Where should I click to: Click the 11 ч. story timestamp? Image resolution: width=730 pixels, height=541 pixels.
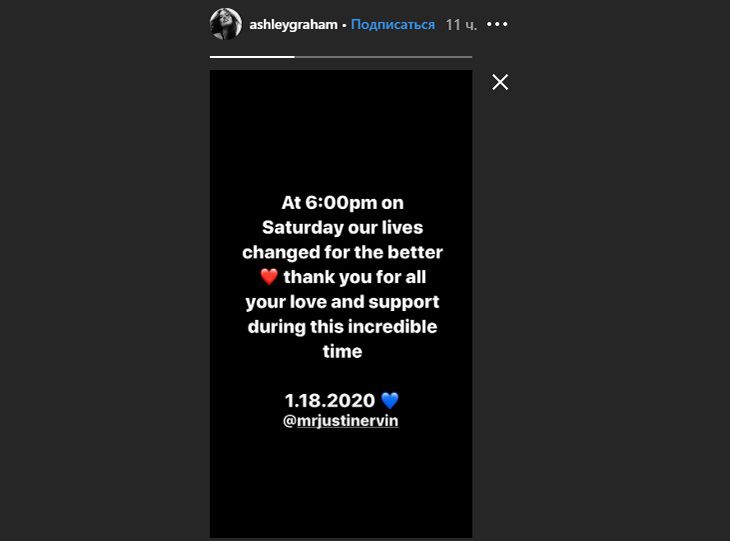click(x=461, y=24)
